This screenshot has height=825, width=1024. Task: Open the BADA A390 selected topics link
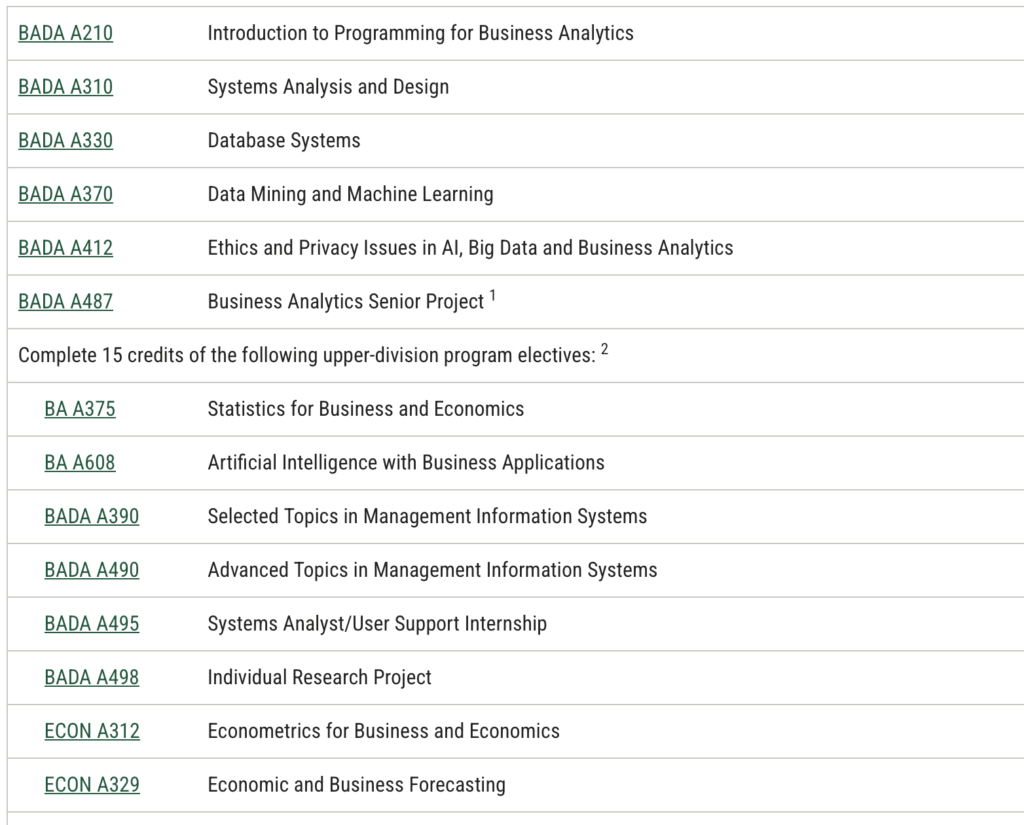[91, 517]
